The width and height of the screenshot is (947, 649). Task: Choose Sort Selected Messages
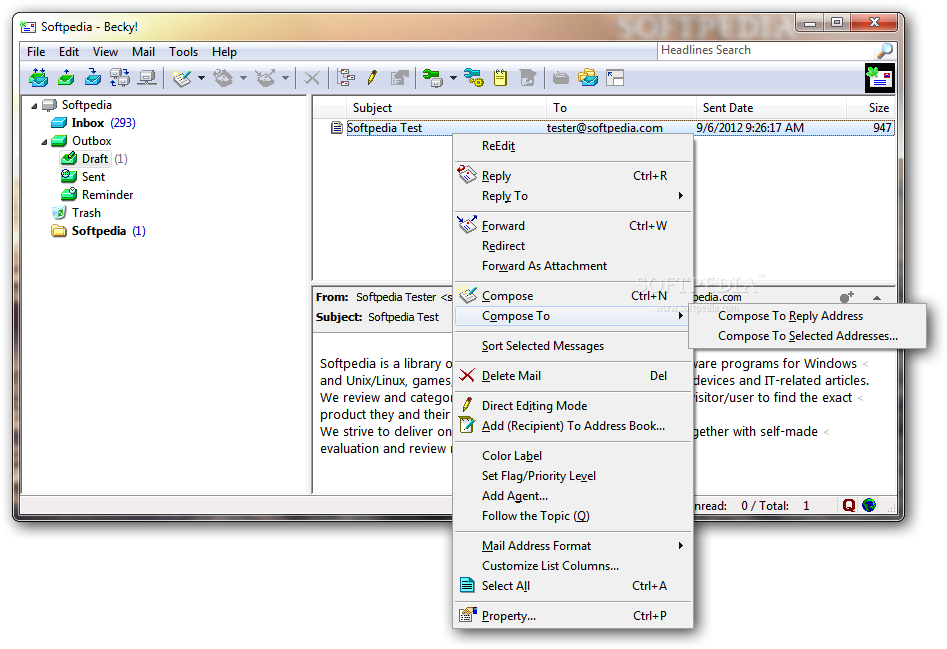(x=572, y=346)
